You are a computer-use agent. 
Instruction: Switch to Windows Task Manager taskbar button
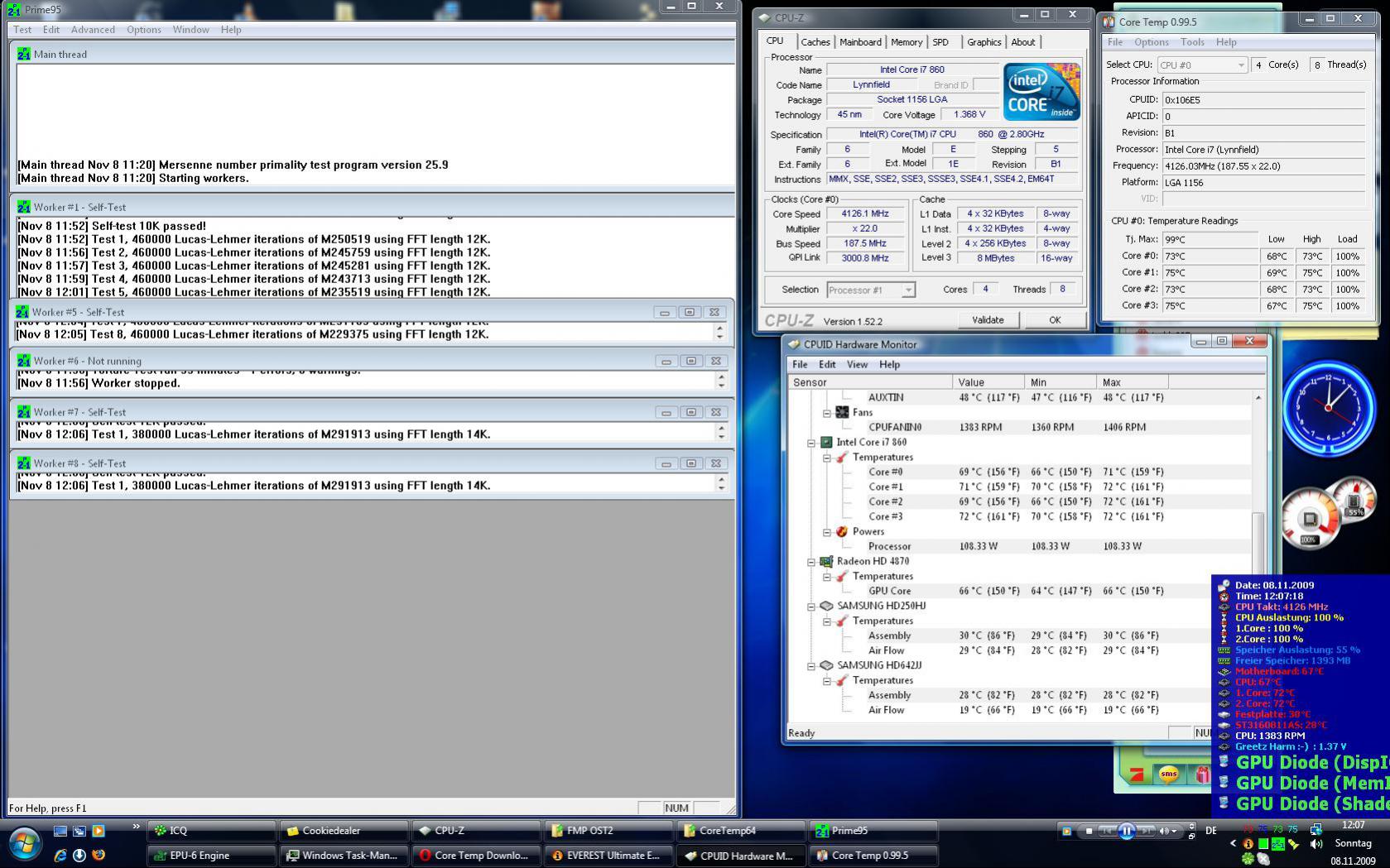click(344, 856)
